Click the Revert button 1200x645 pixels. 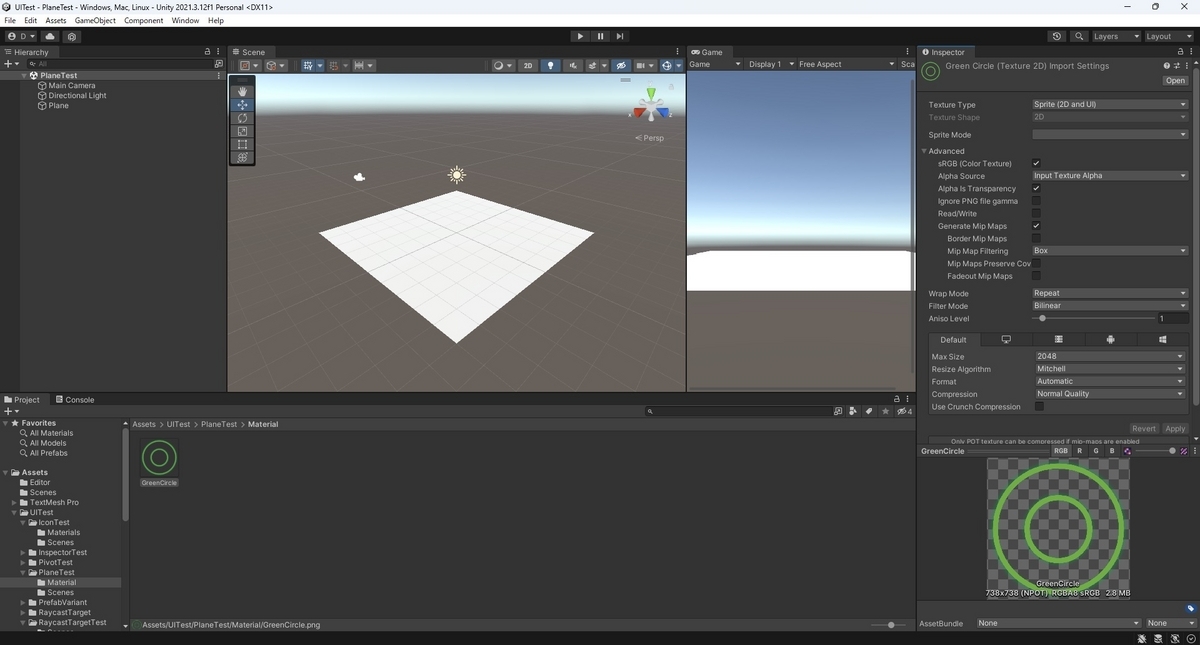[x=1144, y=429]
